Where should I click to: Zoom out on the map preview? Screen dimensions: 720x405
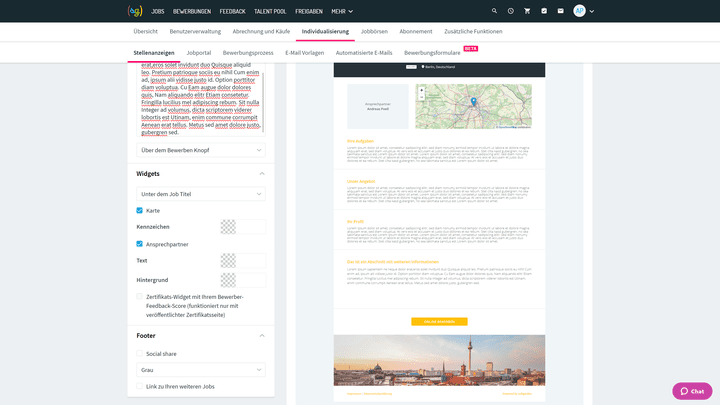421,97
